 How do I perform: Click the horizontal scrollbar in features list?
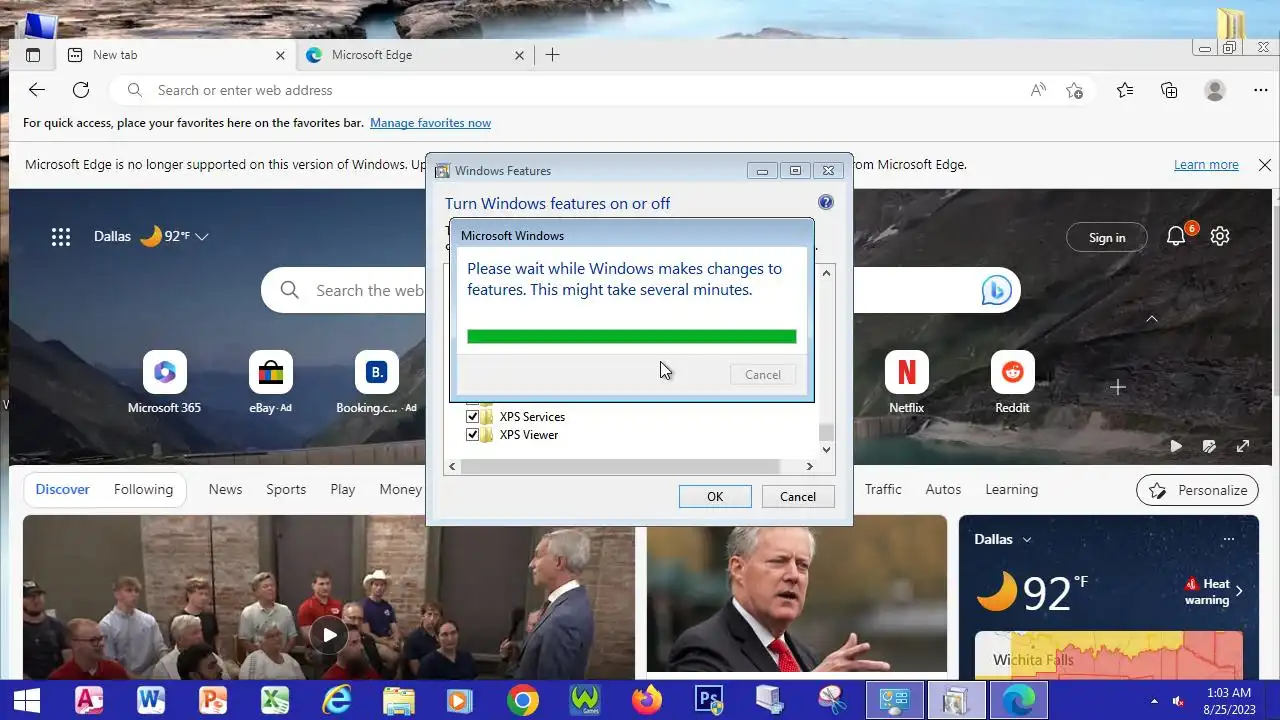click(x=620, y=466)
